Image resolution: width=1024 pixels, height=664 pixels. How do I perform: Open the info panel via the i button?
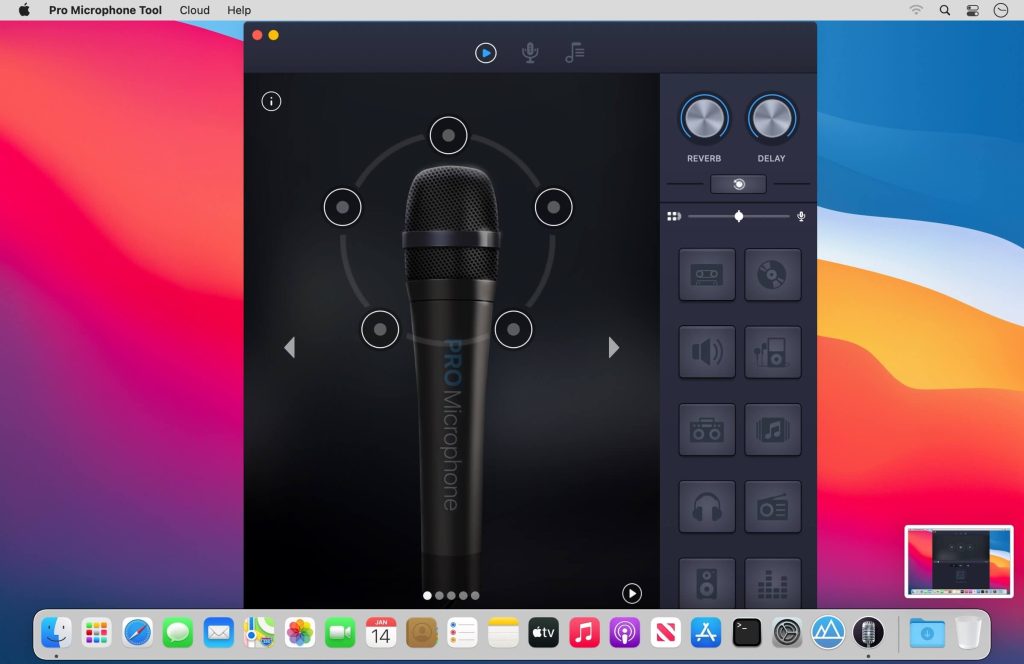click(x=270, y=101)
